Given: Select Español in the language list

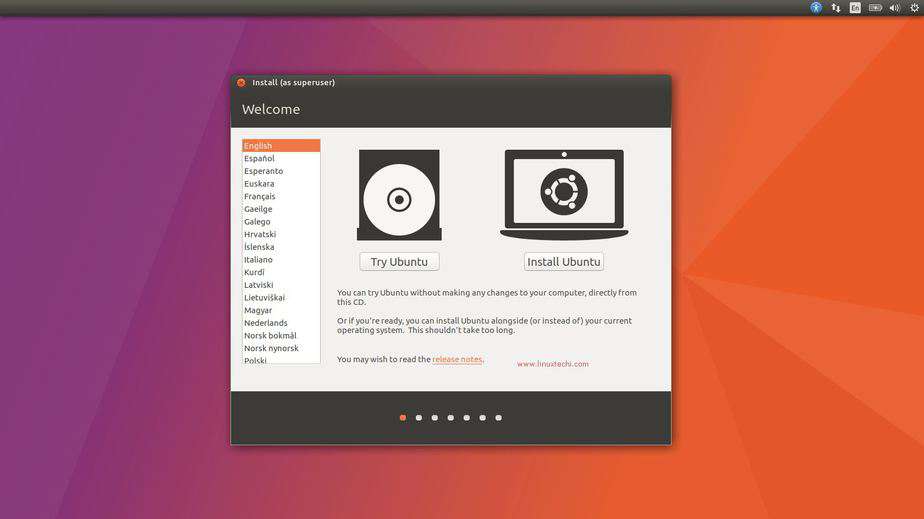Looking at the screenshot, I should pos(281,158).
